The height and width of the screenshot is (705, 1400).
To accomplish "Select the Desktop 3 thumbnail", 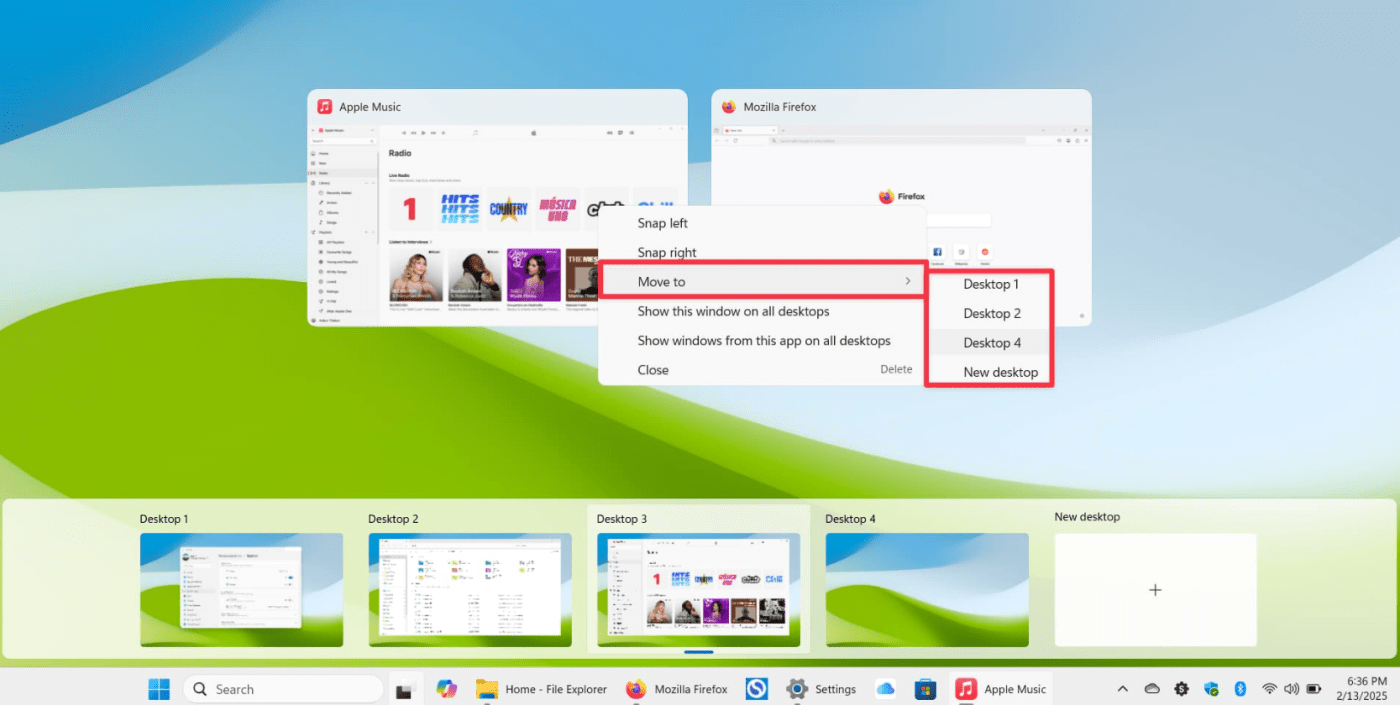I will pos(698,590).
